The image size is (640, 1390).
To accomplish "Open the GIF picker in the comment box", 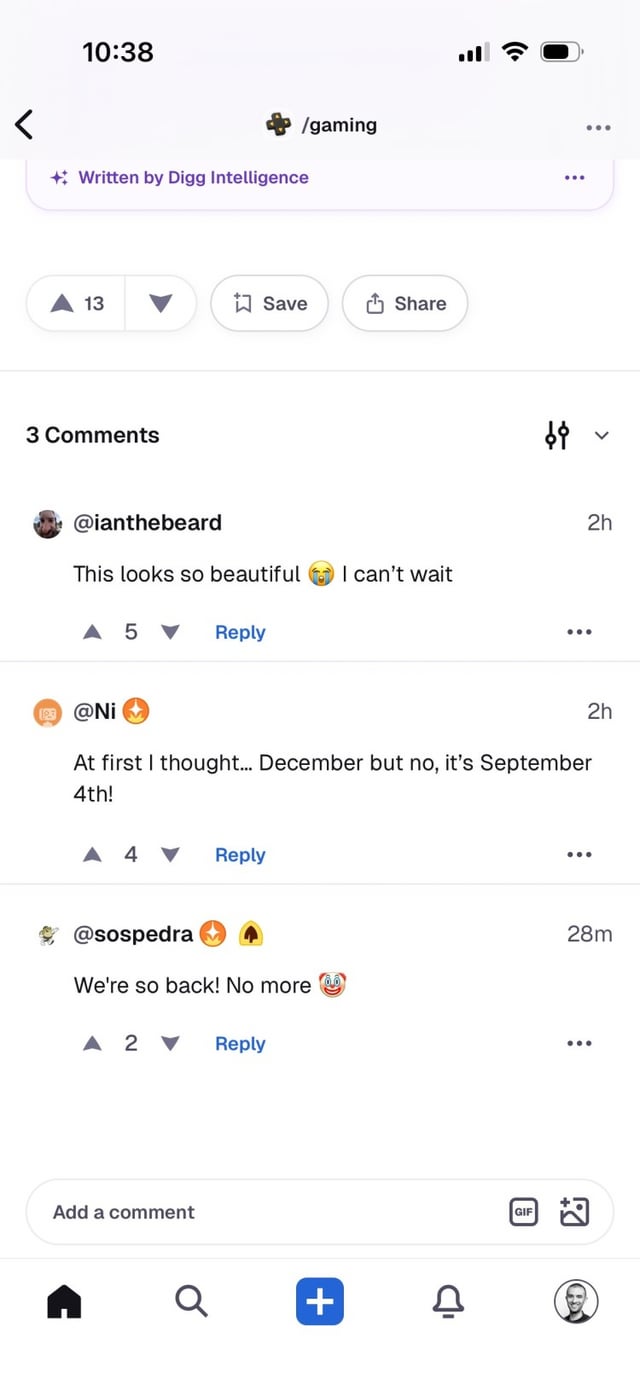I will coord(524,1212).
